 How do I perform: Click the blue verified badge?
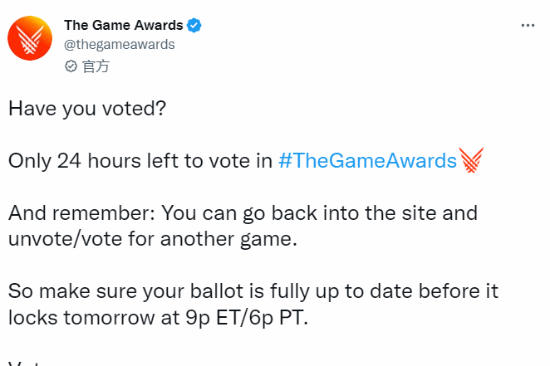pyautogui.click(x=194, y=26)
